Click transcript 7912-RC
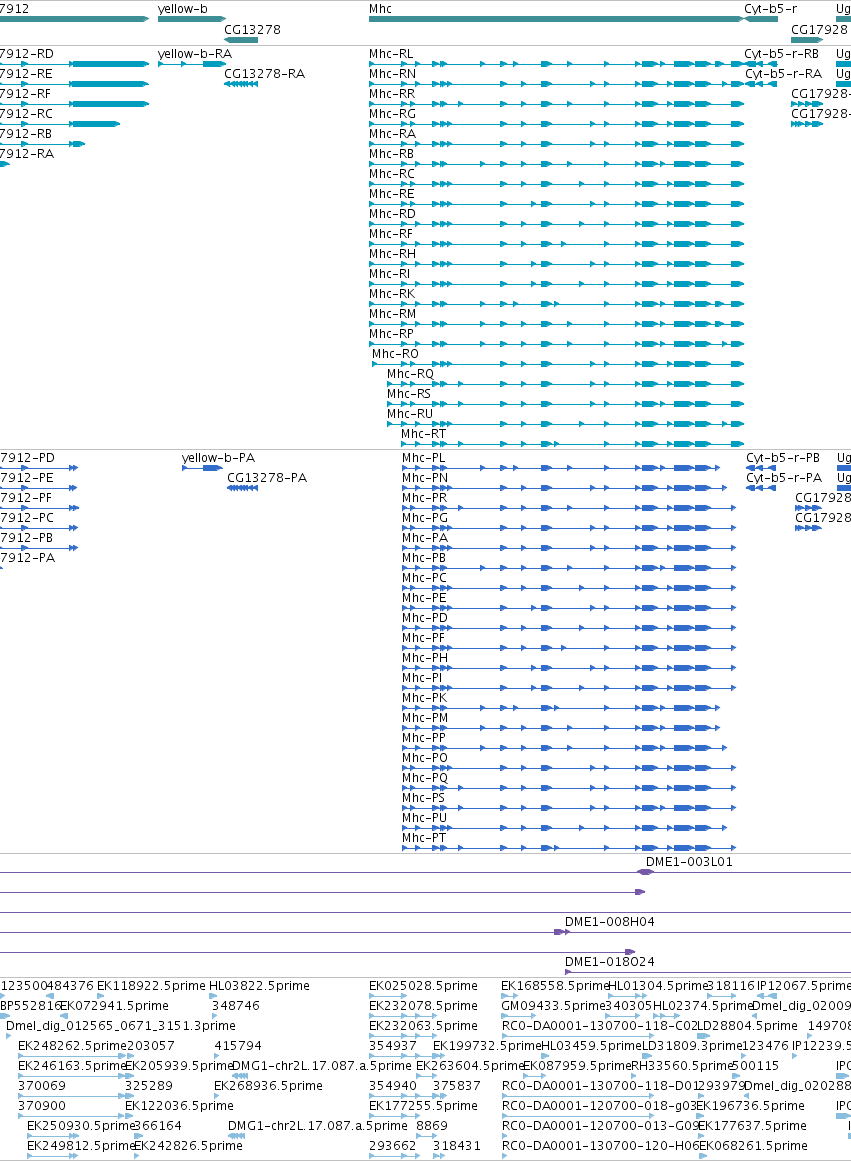 [x=27, y=114]
